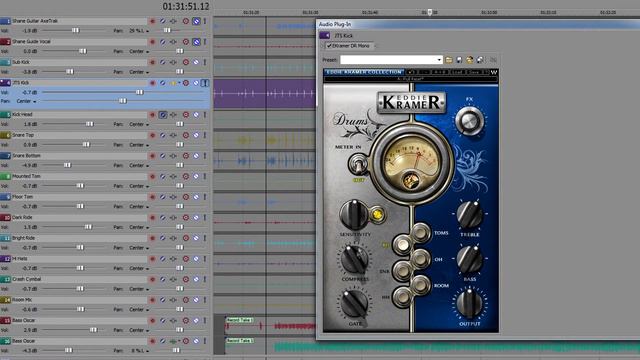The height and width of the screenshot is (360, 640).
Task: Open preset folder icon in Audio Plug-In window
Action: click(x=449, y=60)
